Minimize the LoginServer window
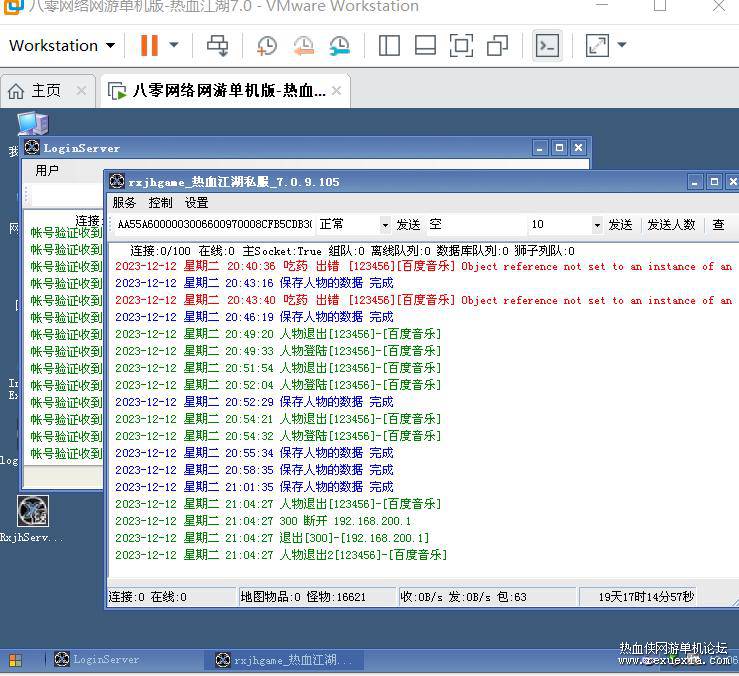Screen dimensions: 739x676 540,148
